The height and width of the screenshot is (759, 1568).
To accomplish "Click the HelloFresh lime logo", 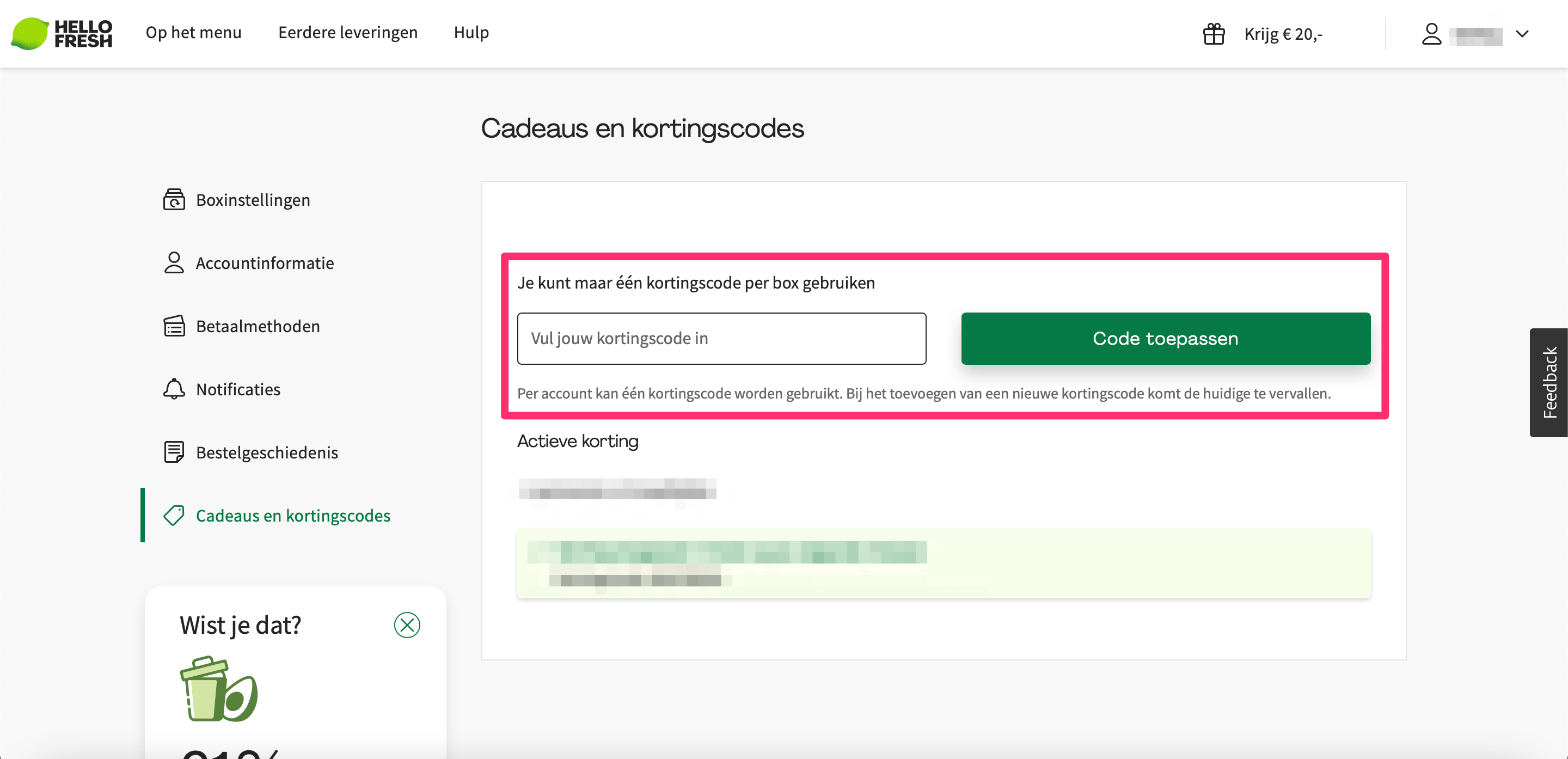I will tap(62, 33).
